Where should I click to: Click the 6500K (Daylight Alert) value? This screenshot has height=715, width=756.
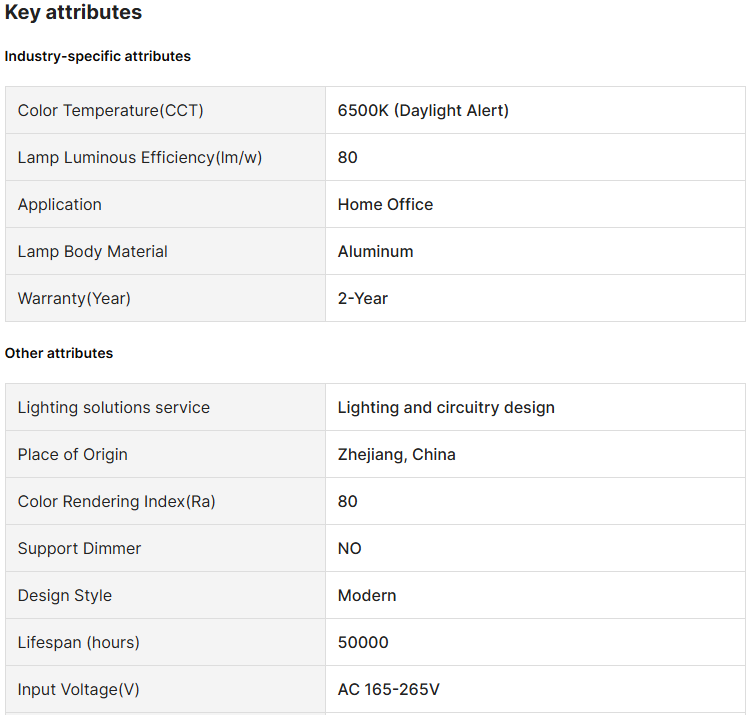(423, 110)
